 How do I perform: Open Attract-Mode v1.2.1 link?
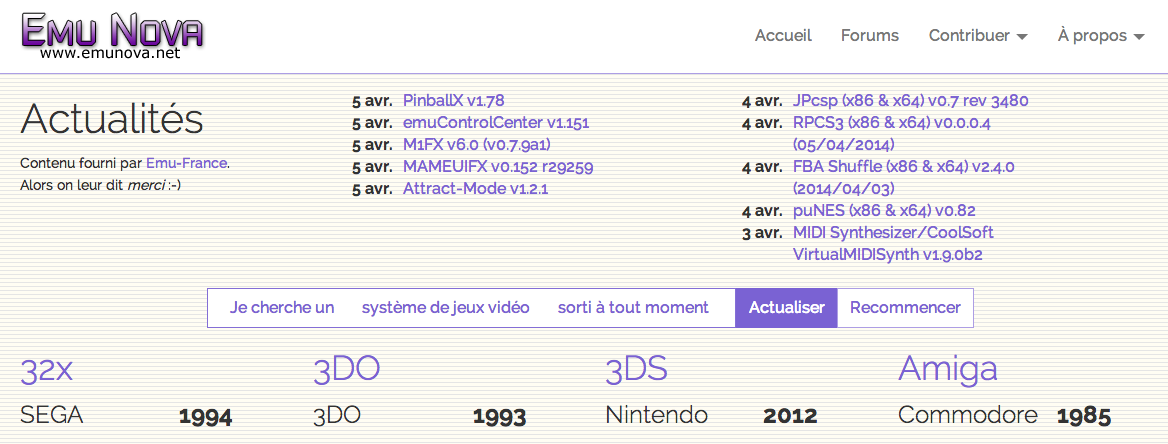(x=475, y=189)
